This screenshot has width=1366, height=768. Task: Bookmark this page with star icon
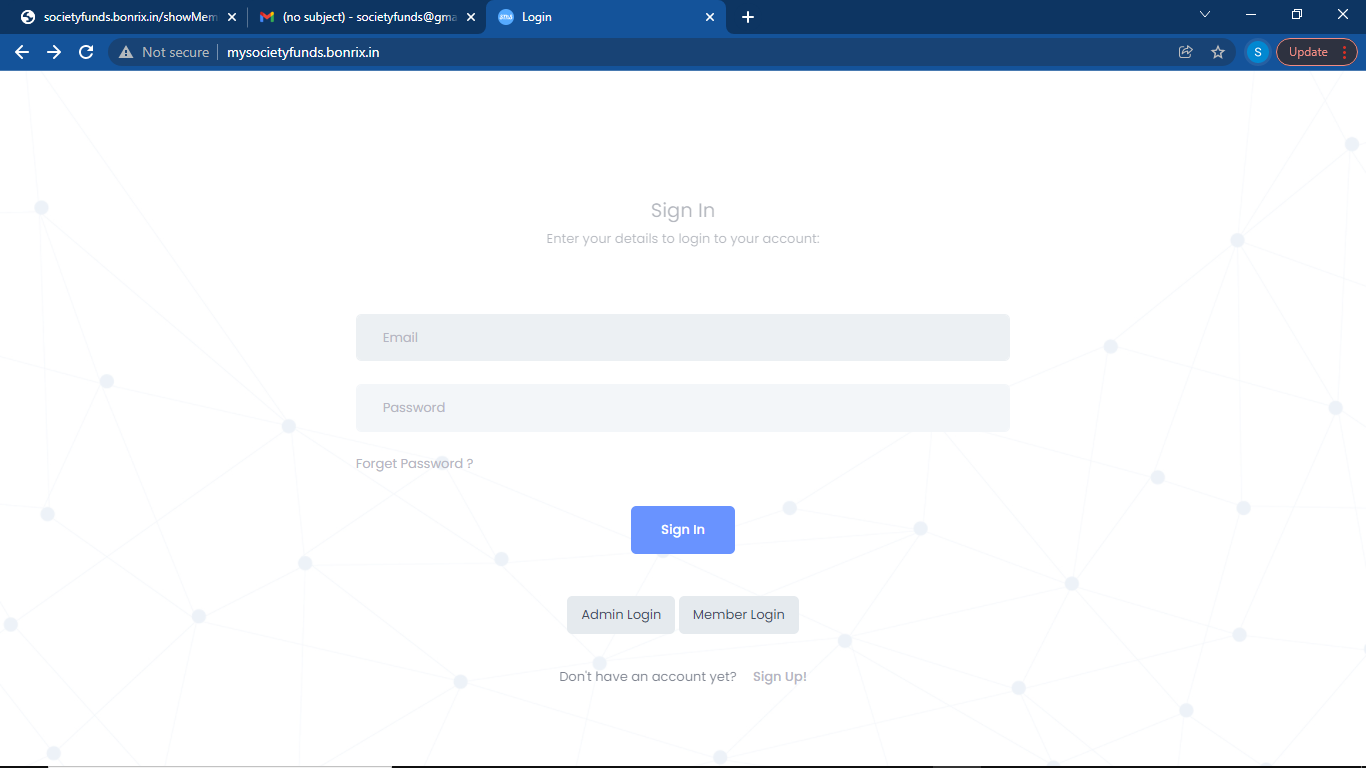pos(1218,52)
